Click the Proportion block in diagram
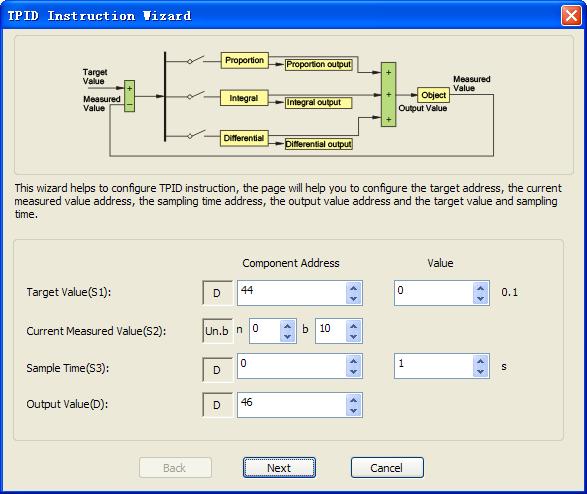This screenshot has height=494, width=587. click(244, 60)
